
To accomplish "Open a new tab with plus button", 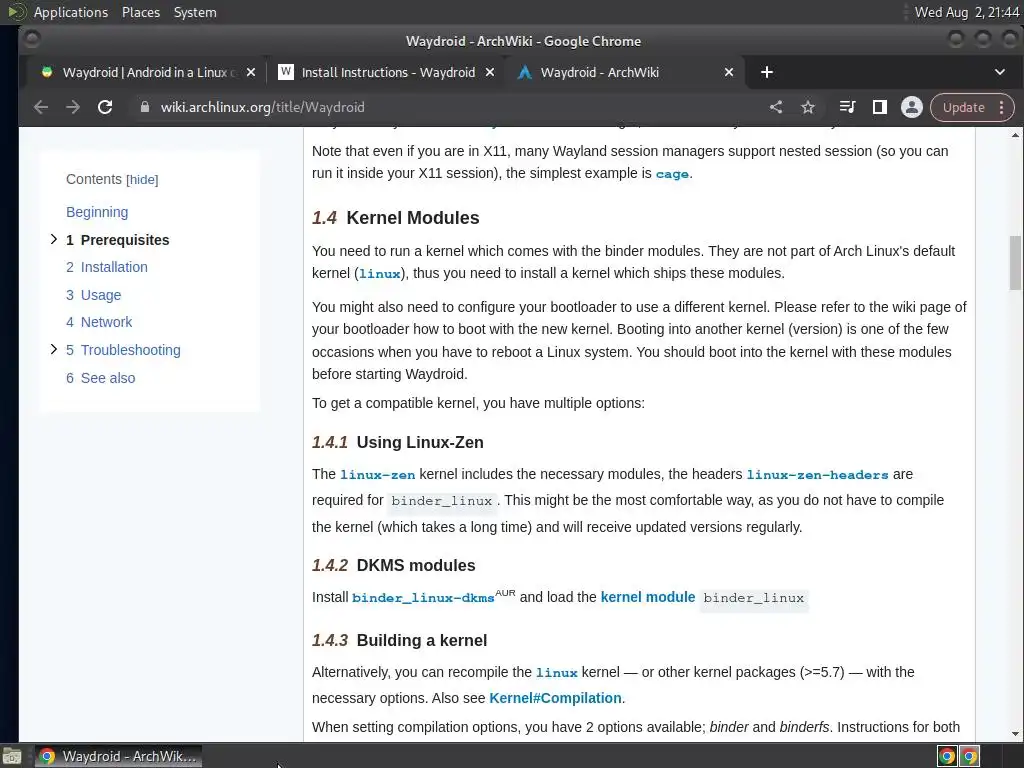I will point(767,72).
